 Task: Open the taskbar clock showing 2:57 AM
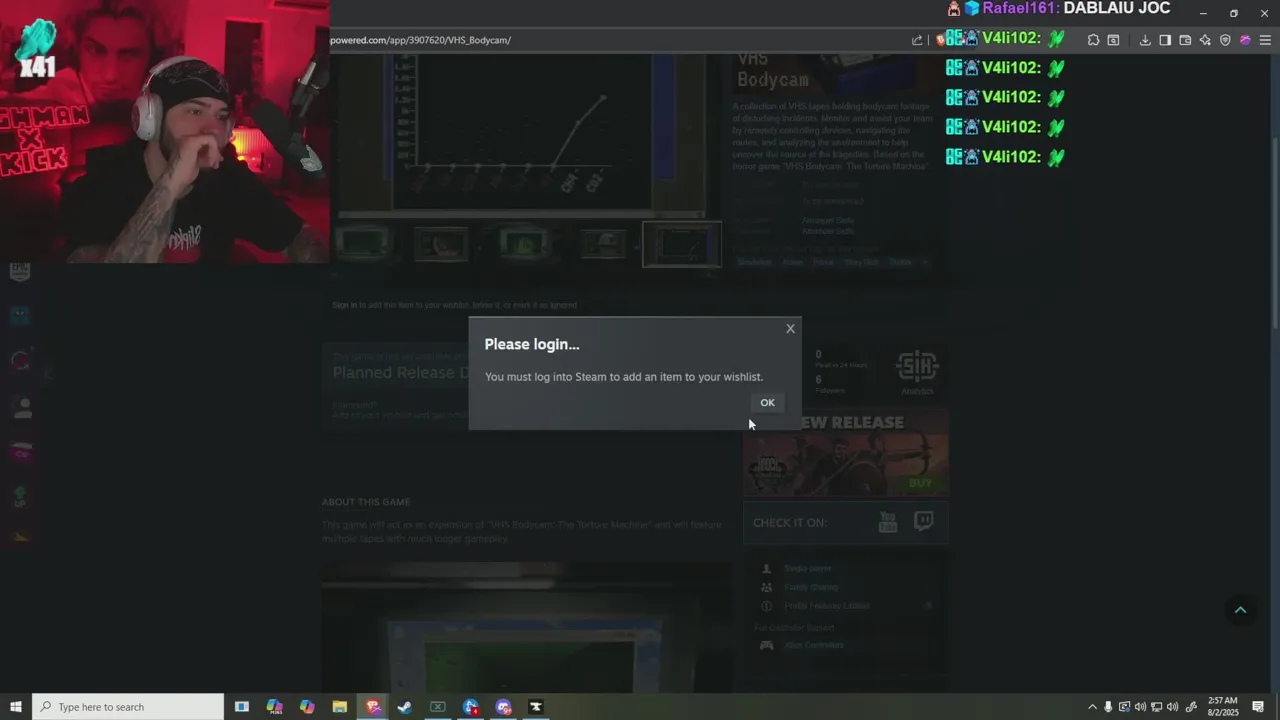(x=1222, y=707)
